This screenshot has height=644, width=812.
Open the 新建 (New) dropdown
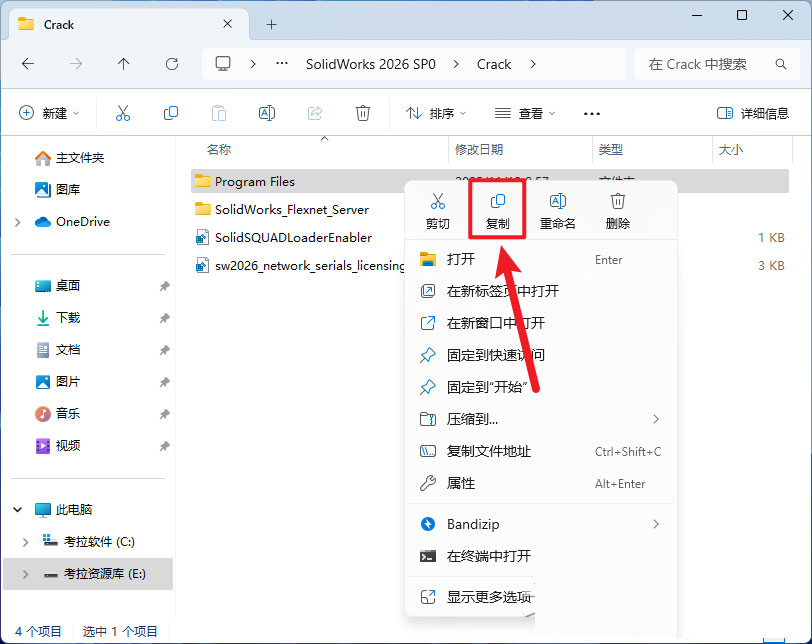tap(49, 113)
